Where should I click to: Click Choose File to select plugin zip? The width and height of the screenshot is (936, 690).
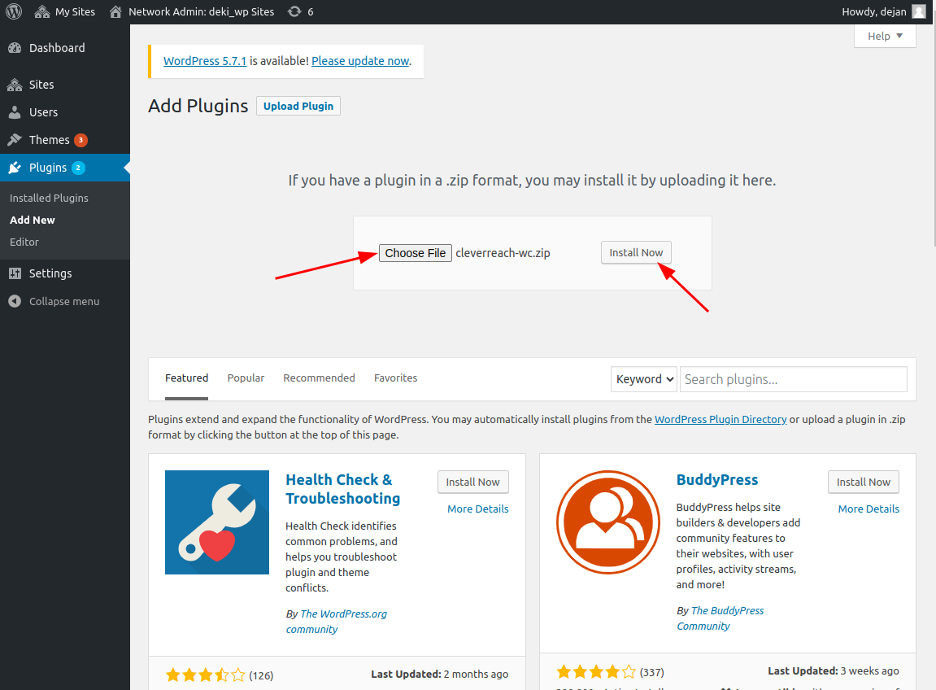pos(415,253)
